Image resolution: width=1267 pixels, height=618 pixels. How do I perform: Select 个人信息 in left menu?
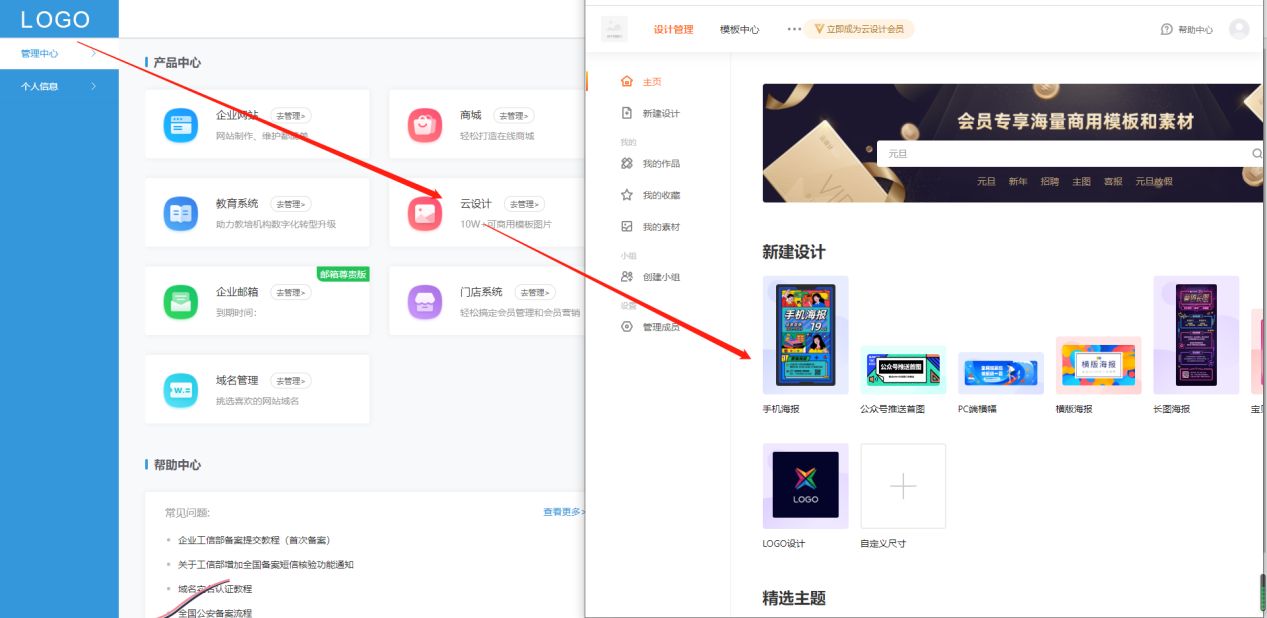pos(59,86)
